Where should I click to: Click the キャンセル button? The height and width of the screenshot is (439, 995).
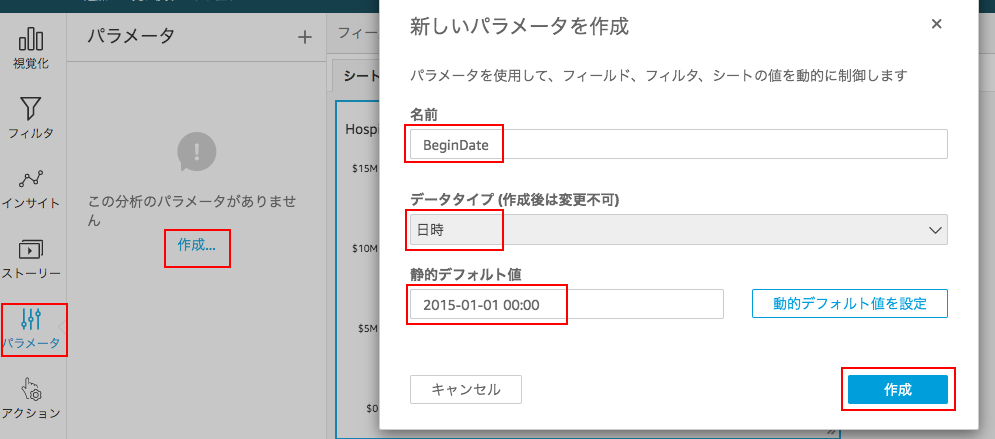466,390
